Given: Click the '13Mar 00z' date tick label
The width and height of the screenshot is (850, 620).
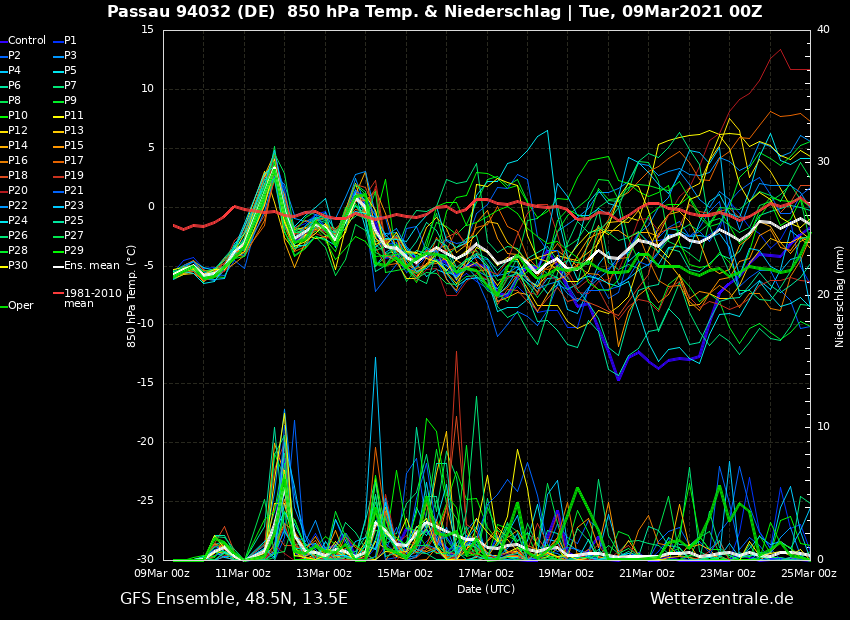Looking at the screenshot, I should [x=324, y=573].
